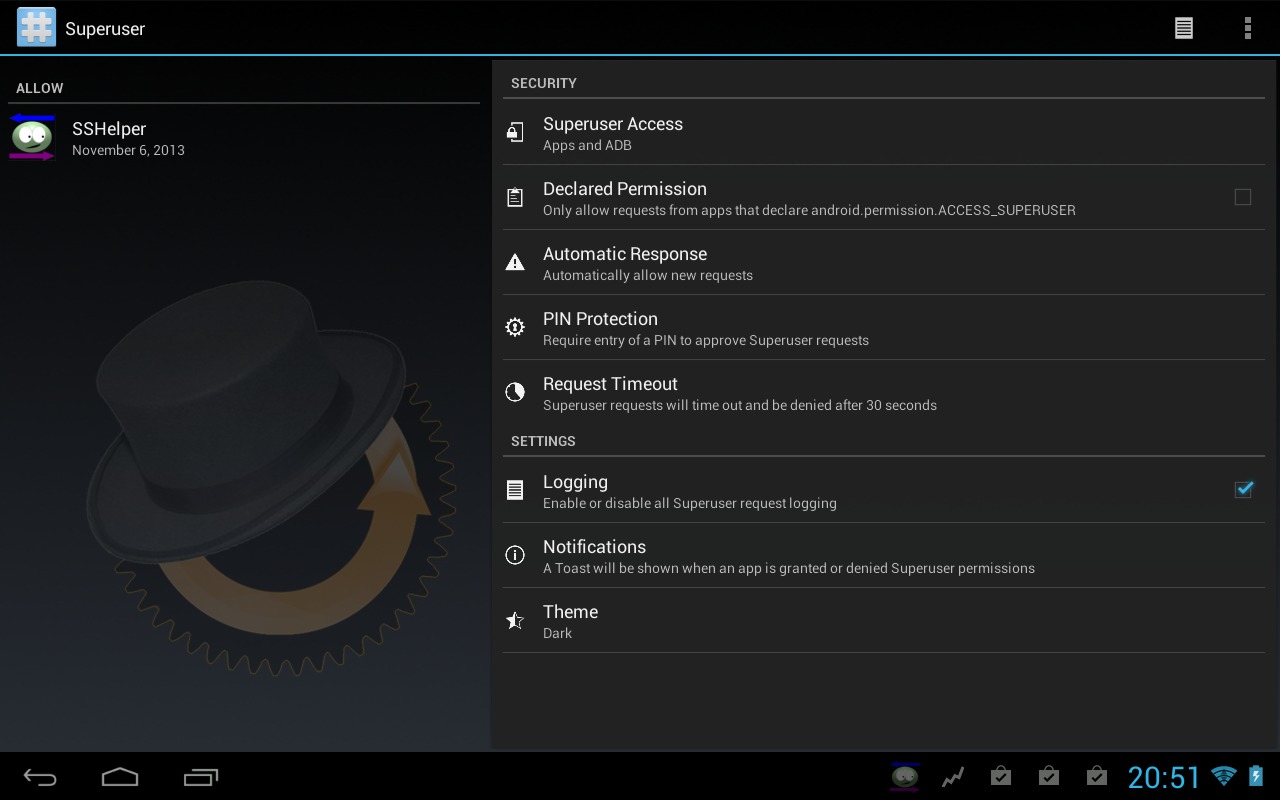Click the Superuser hash app icon

click(36, 28)
